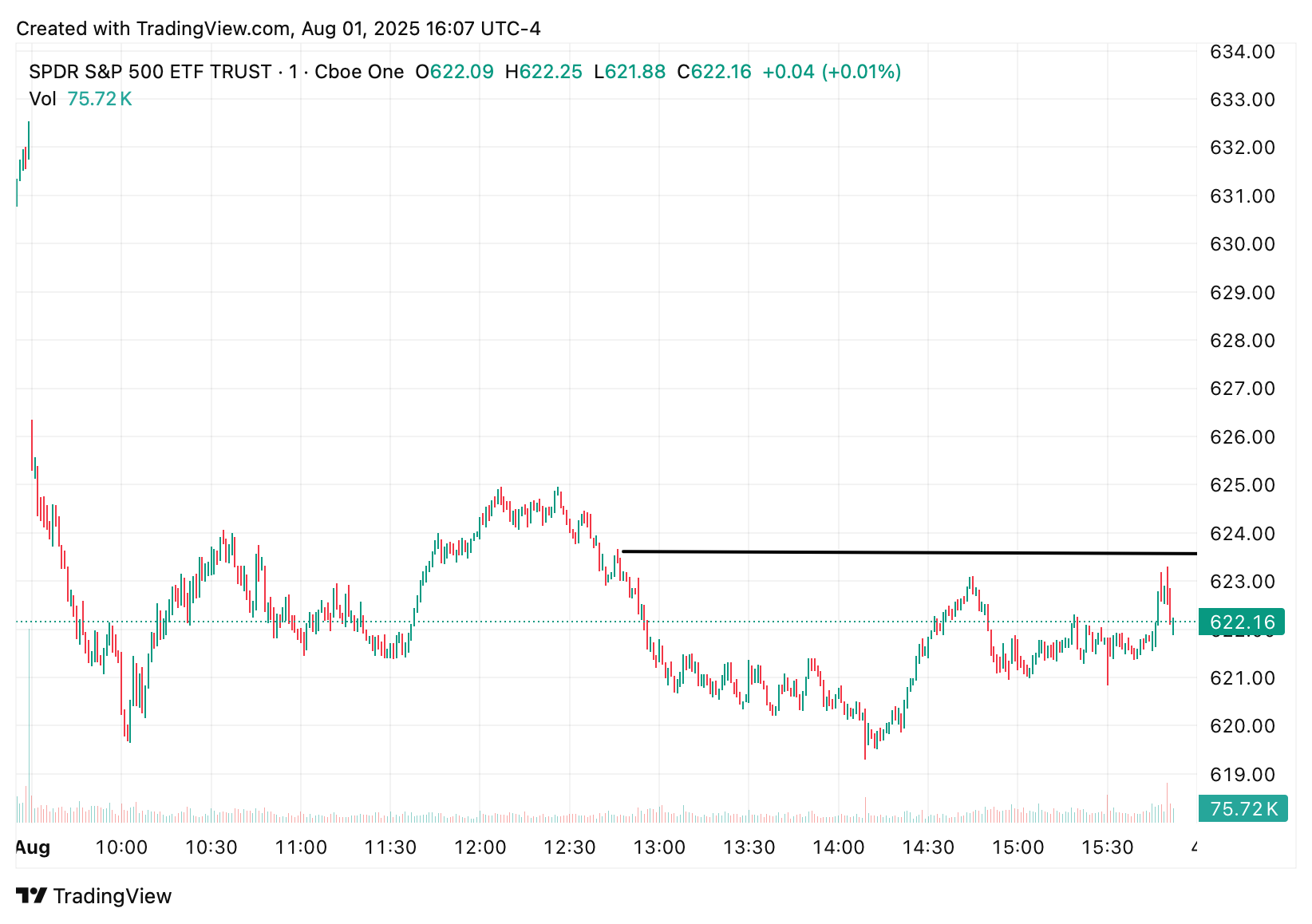Select the Vol 75.72 K indicator legend
The height and width of the screenshot is (924, 1312).
pos(81,99)
